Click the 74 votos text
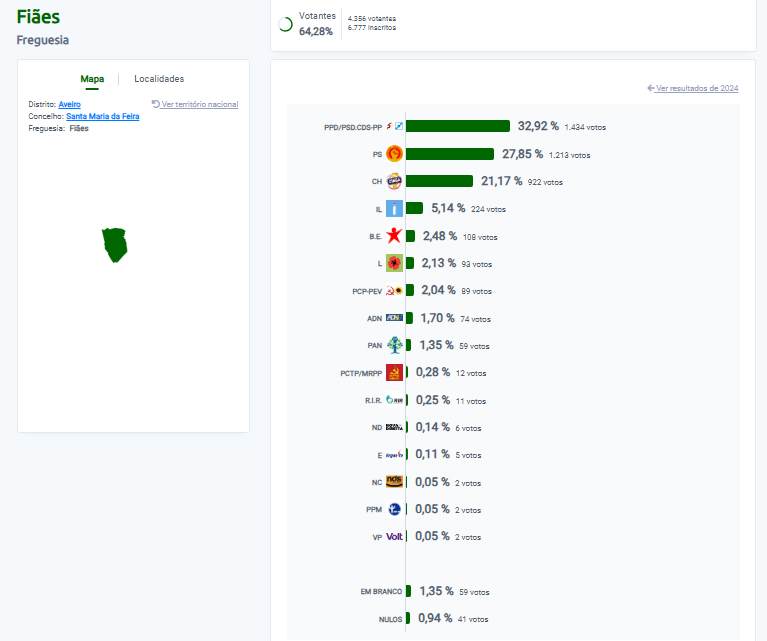Image resolution: width=767 pixels, height=641 pixels. pos(475,319)
